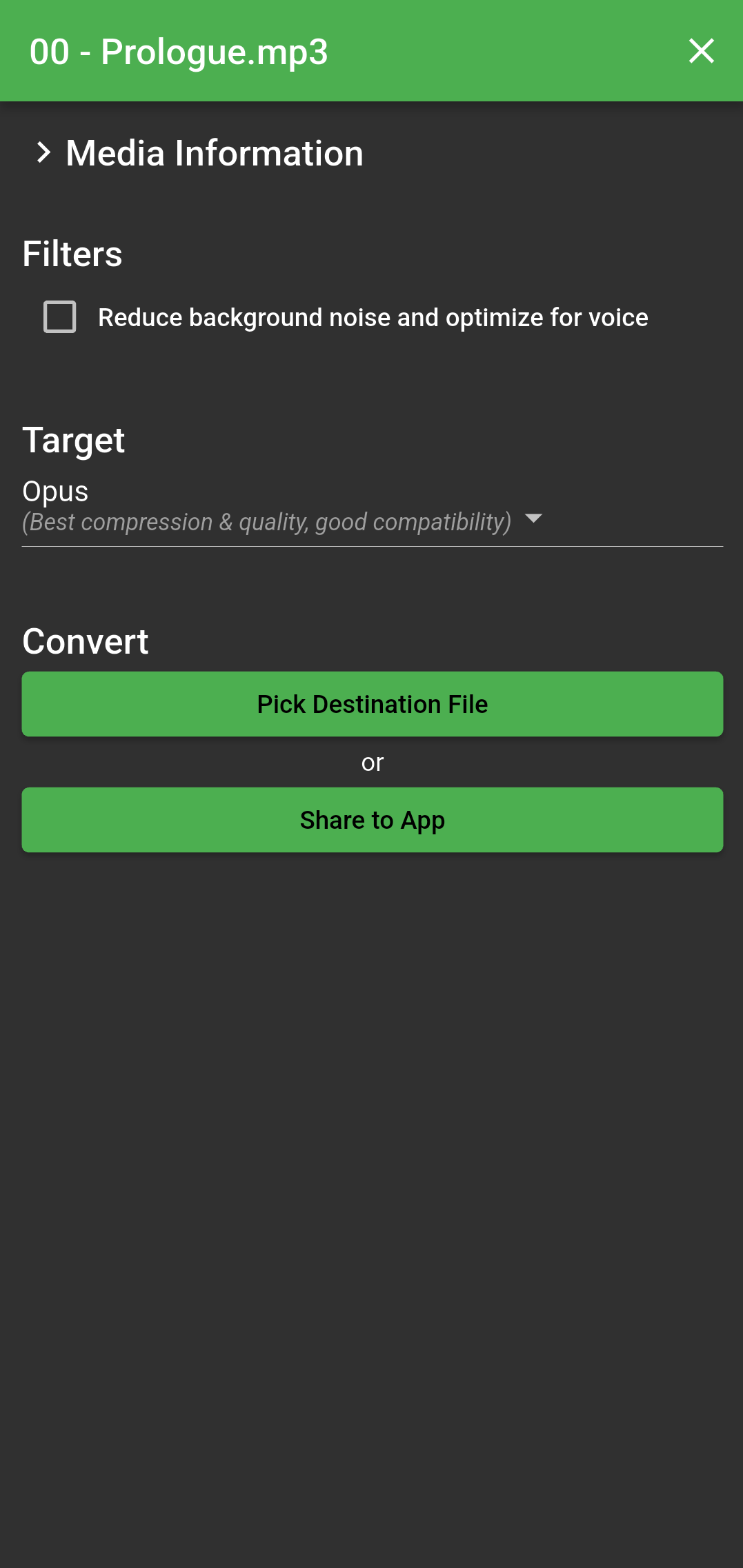Click the Target section heading
Image resolution: width=743 pixels, height=1568 pixels.
tap(73, 440)
